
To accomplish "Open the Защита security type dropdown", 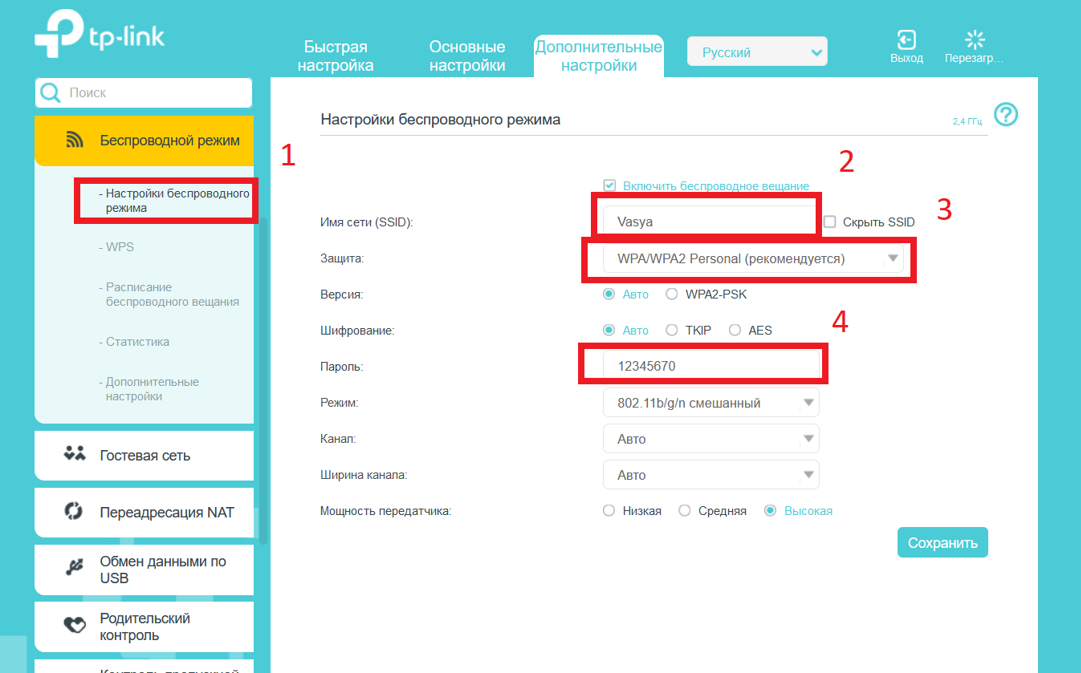I will pyautogui.click(x=752, y=259).
